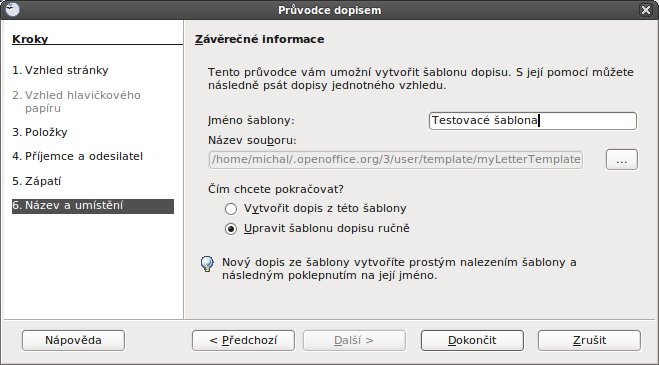Open the file browser with the '...' button
Viewport: 659px width, 365px height.
click(x=622, y=160)
